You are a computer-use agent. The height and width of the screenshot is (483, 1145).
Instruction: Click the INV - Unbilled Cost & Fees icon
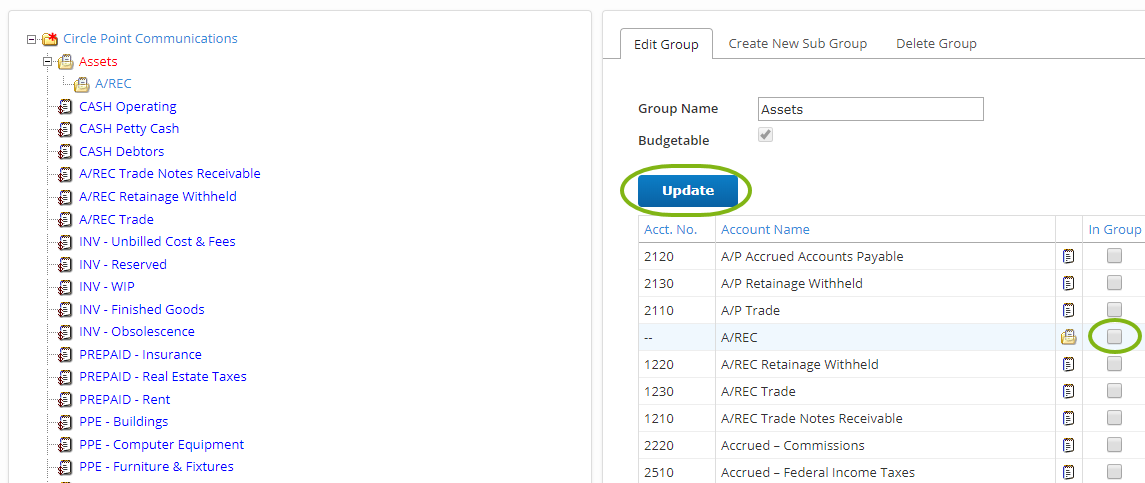click(65, 242)
